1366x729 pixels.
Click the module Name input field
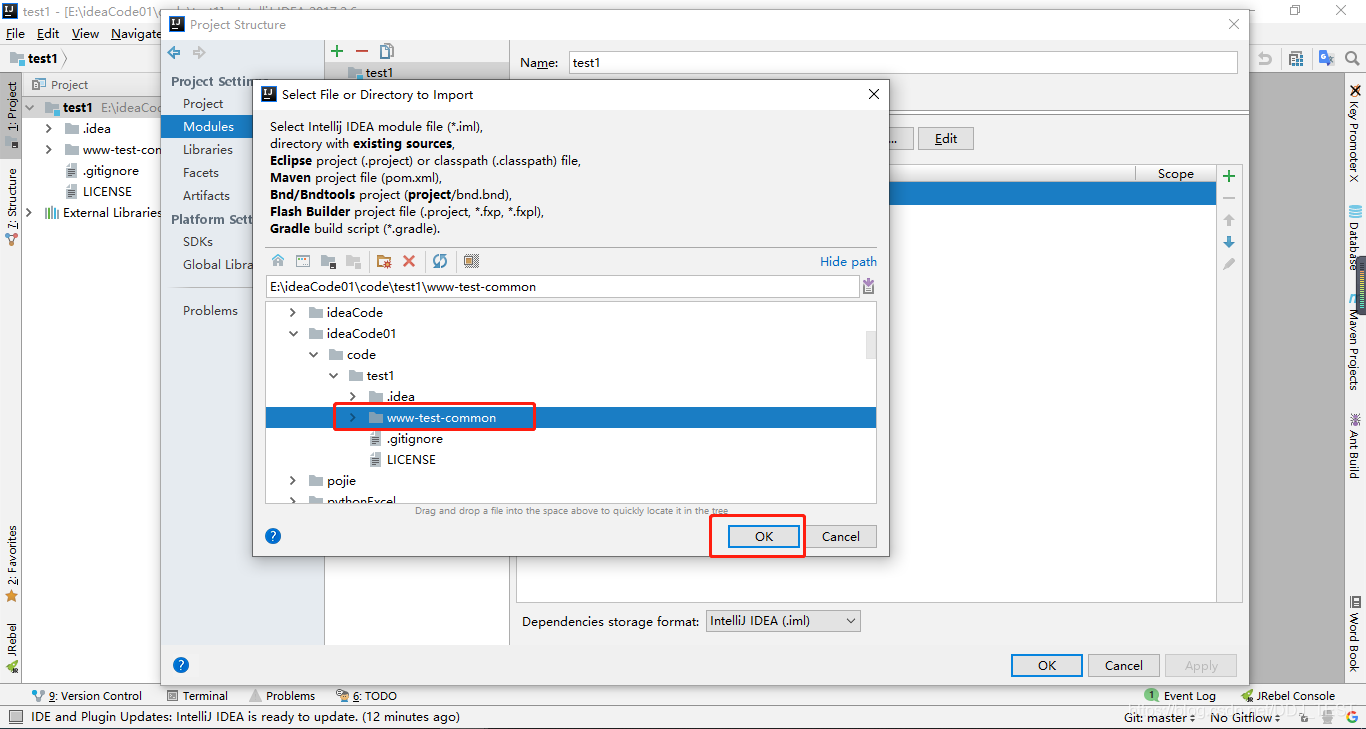903,62
